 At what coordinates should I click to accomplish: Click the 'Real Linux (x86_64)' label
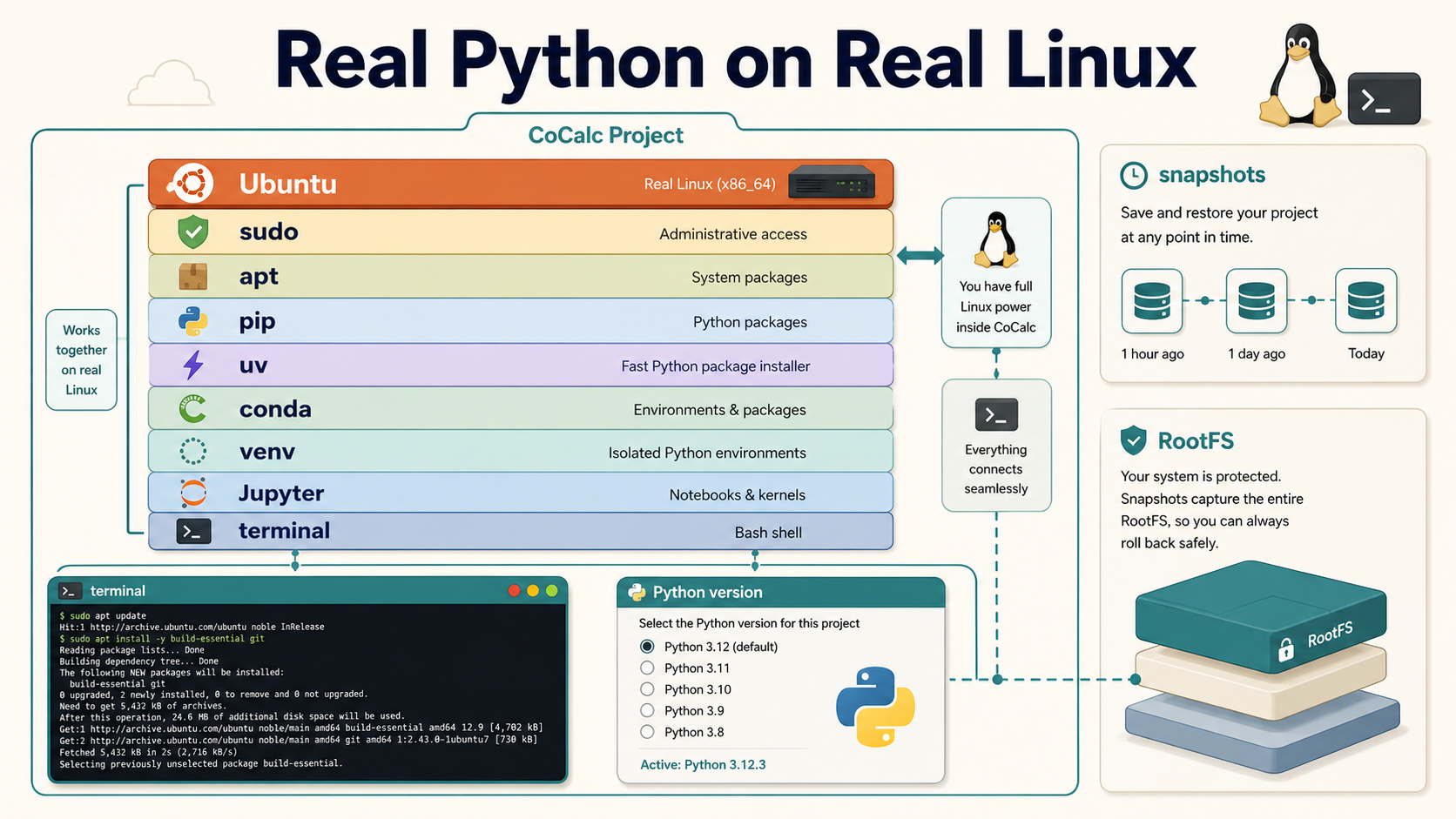point(710,184)
